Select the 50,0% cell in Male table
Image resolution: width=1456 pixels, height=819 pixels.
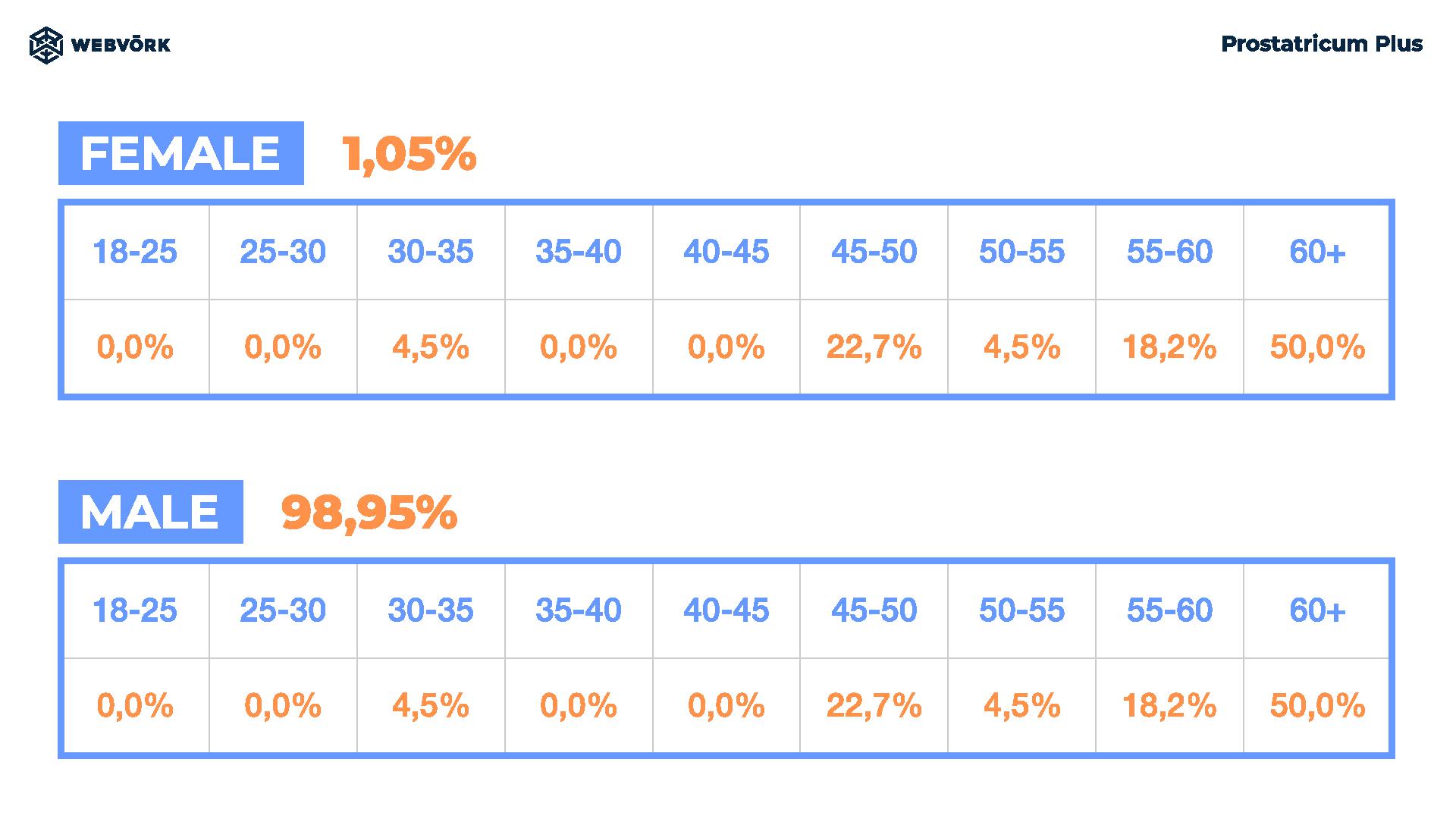[1317, 706]
